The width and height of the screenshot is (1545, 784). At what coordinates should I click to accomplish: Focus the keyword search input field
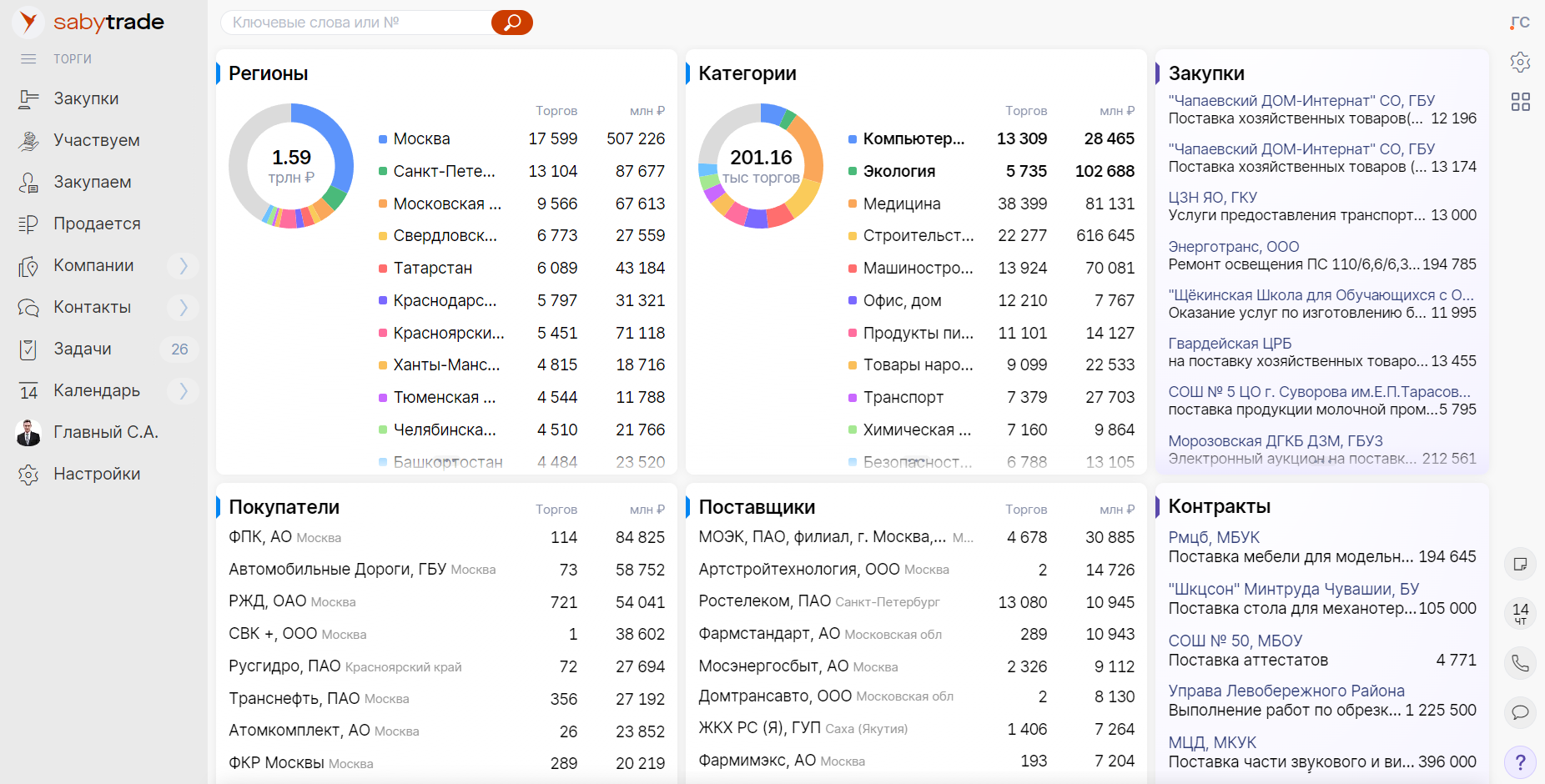tap(355, 23)
